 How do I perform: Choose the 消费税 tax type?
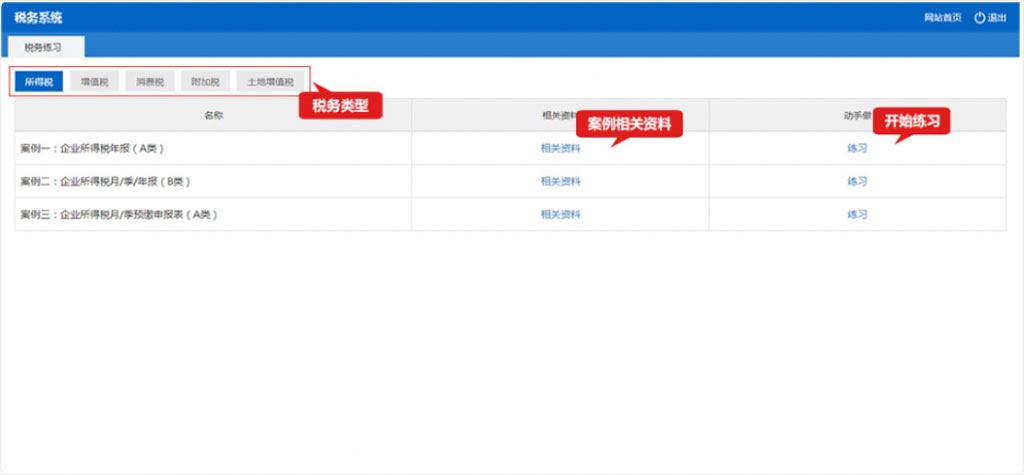(x=150, y=82)
